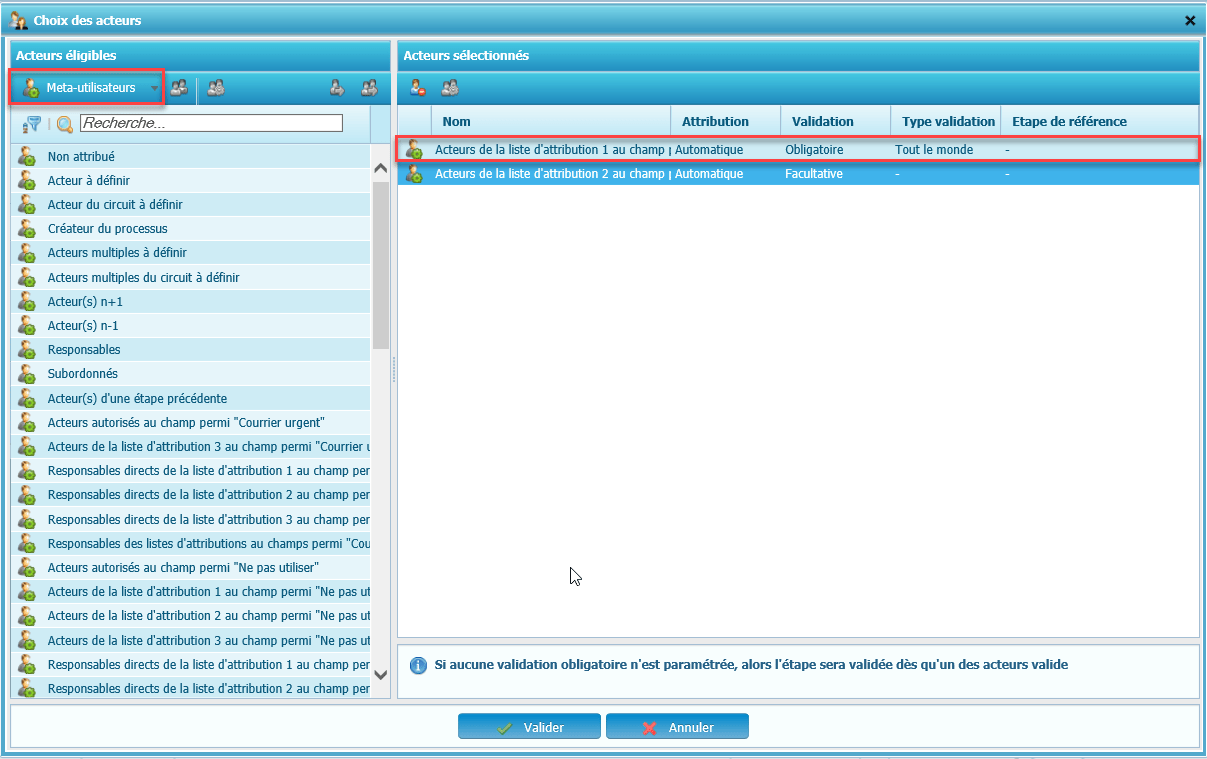Click the Validation column header
This screenshot has height=759, width=1207.
tap(822, 121)
